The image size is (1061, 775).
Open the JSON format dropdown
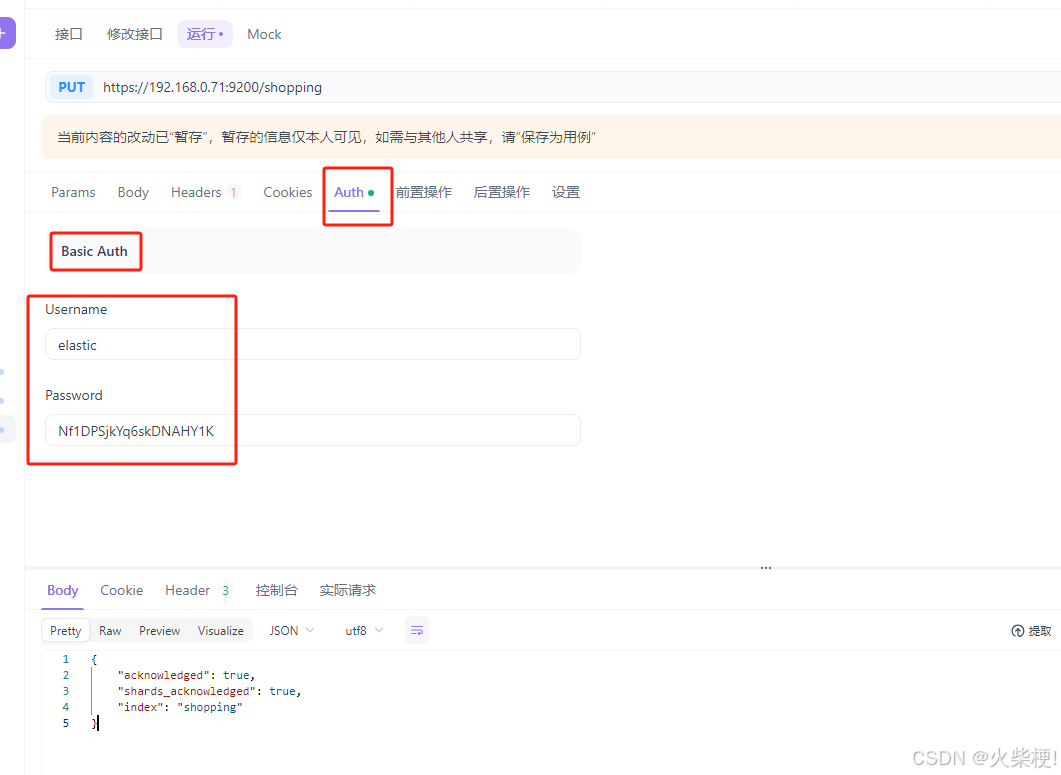click(292, 631)
